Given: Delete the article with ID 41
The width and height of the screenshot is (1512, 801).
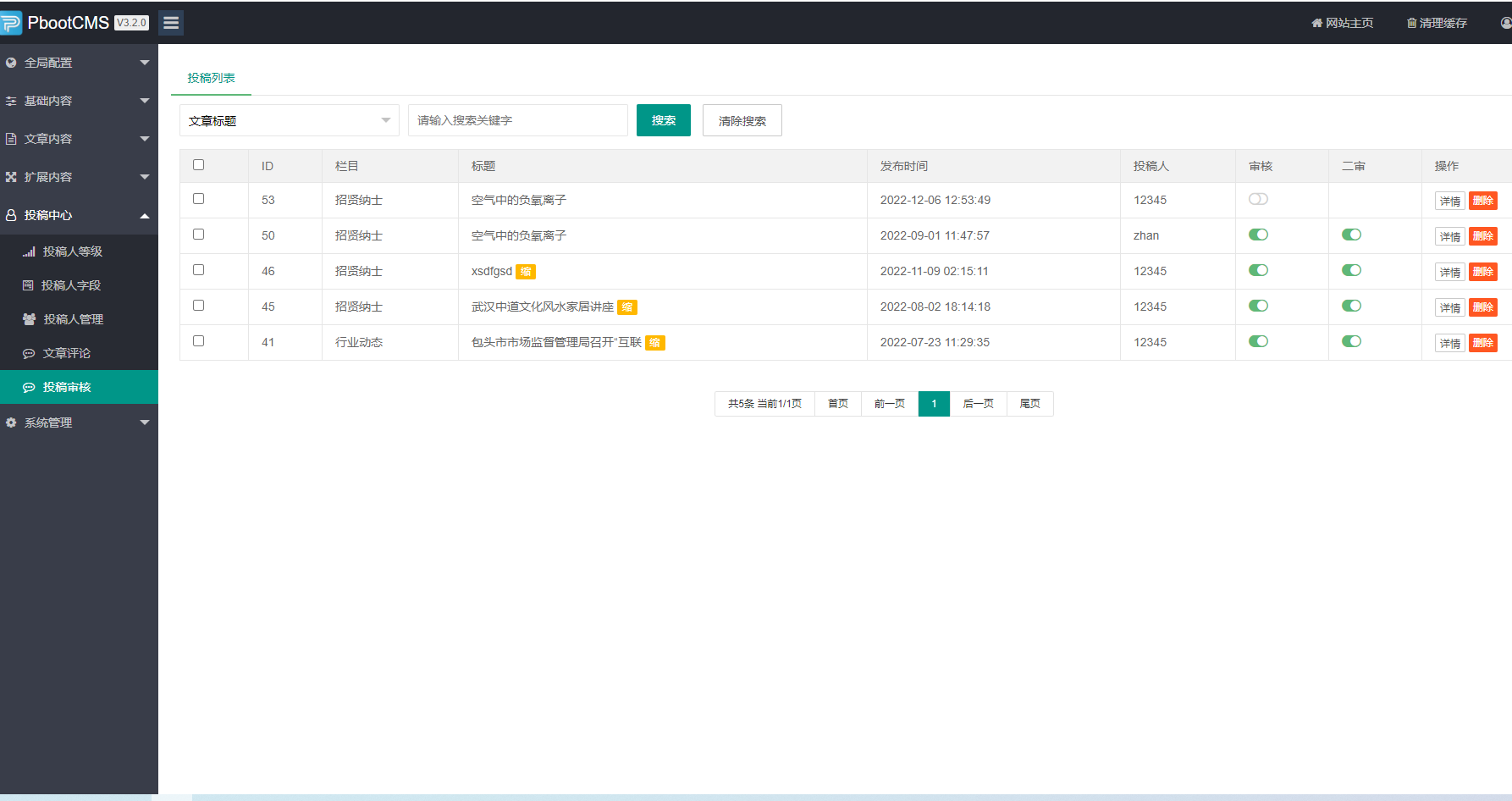Looking at the screenshot, I should [1482, 343].
